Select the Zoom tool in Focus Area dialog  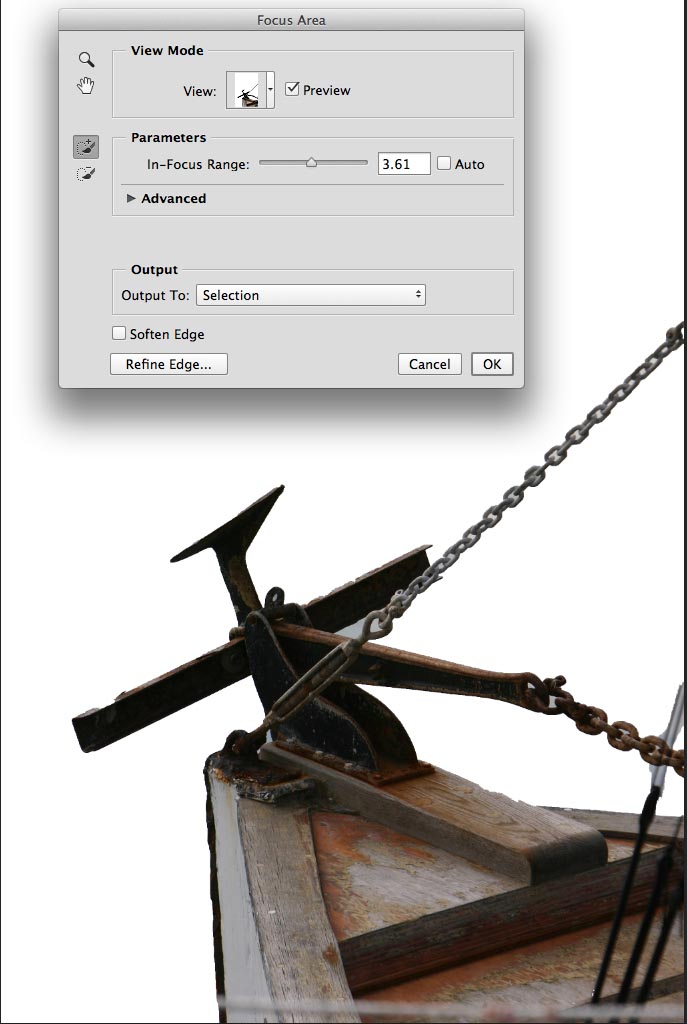point(86,59)
